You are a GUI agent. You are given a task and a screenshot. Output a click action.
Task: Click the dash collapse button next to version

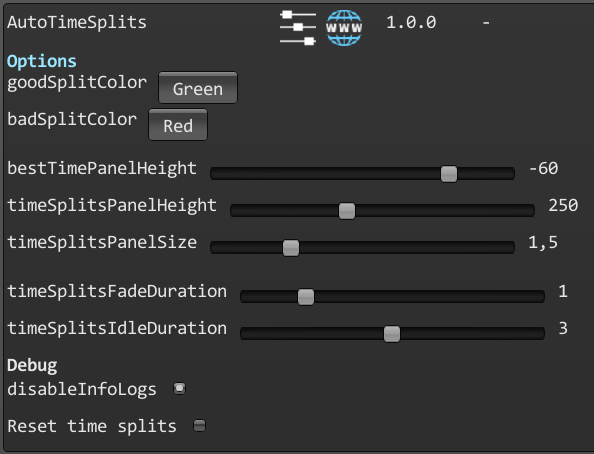click(486, 23)
